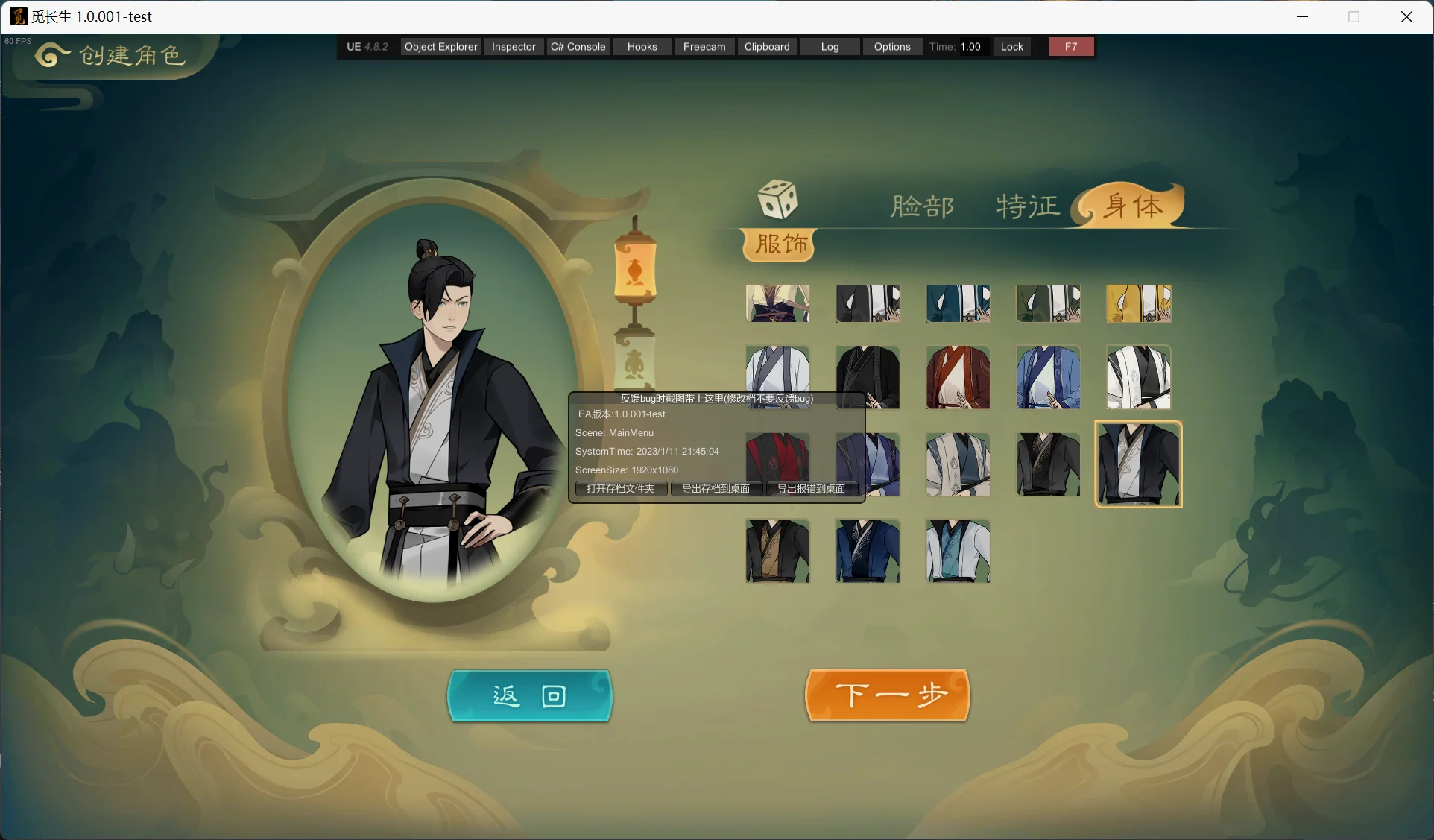Open the Clipboard panel

pos(767,46)
